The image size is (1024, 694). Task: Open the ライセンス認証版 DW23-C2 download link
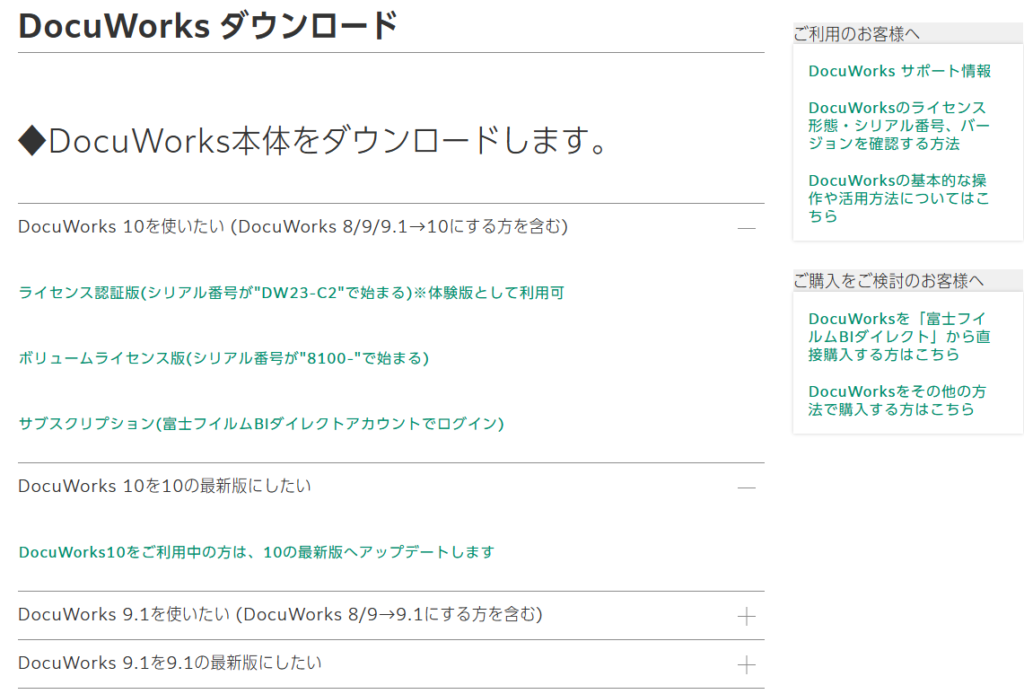point(291,292)
